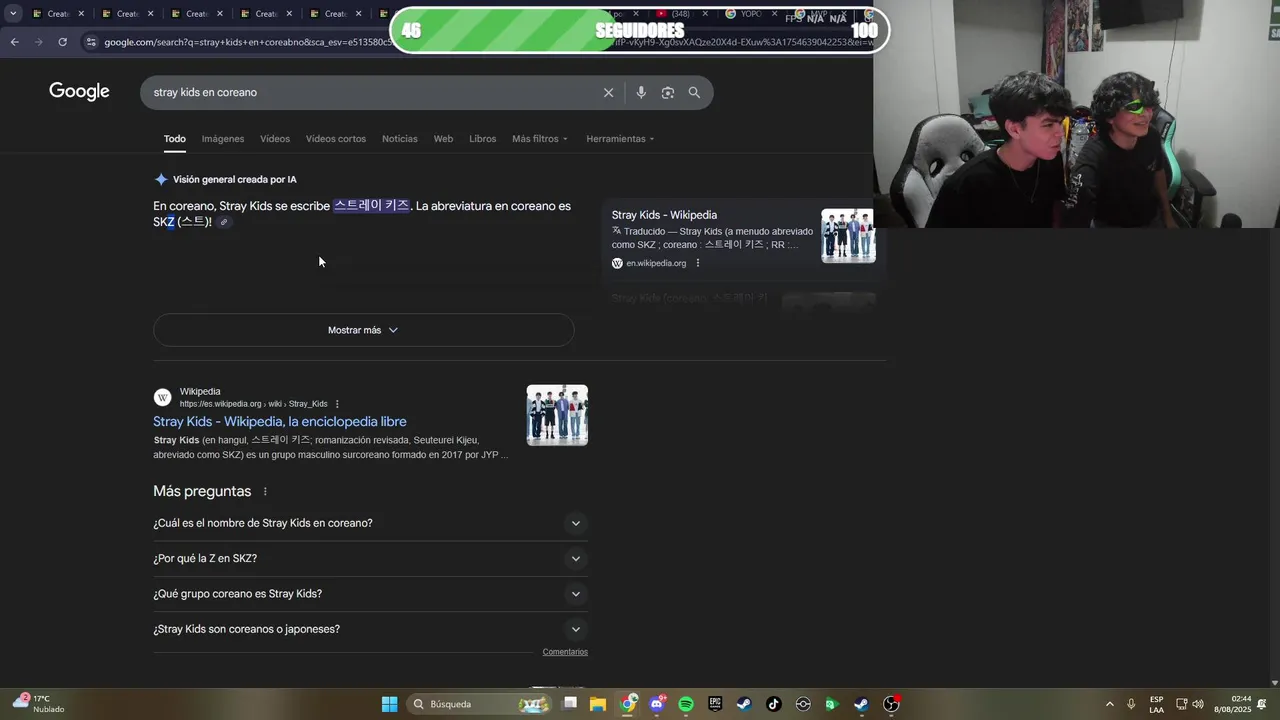This screenshot has width=1280, height=720.
Task: Click 'Visión general creada por IA' label
Action: tap(235, 180)
